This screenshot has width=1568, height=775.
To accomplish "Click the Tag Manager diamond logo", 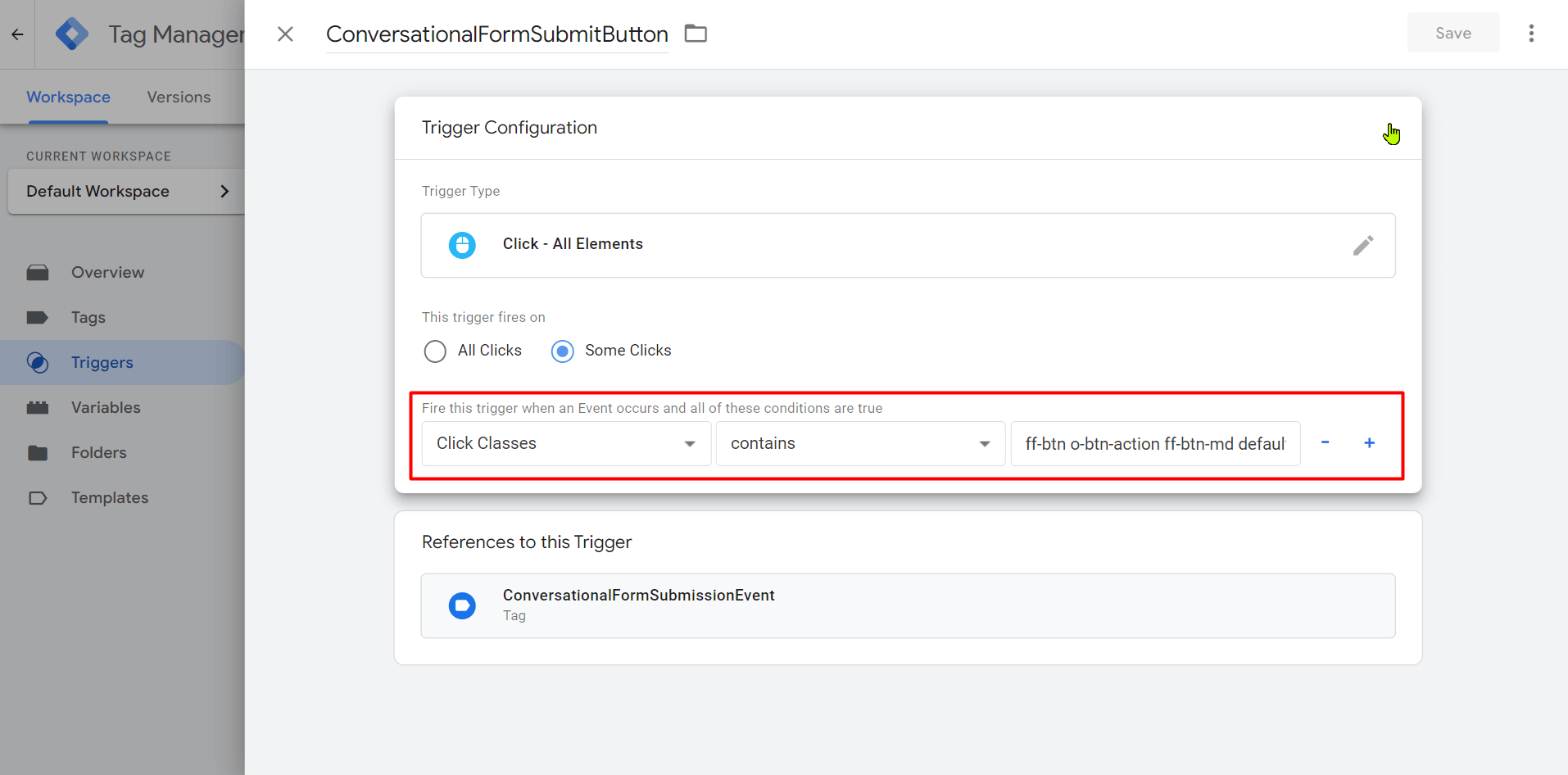I will [x=72, y=34].
